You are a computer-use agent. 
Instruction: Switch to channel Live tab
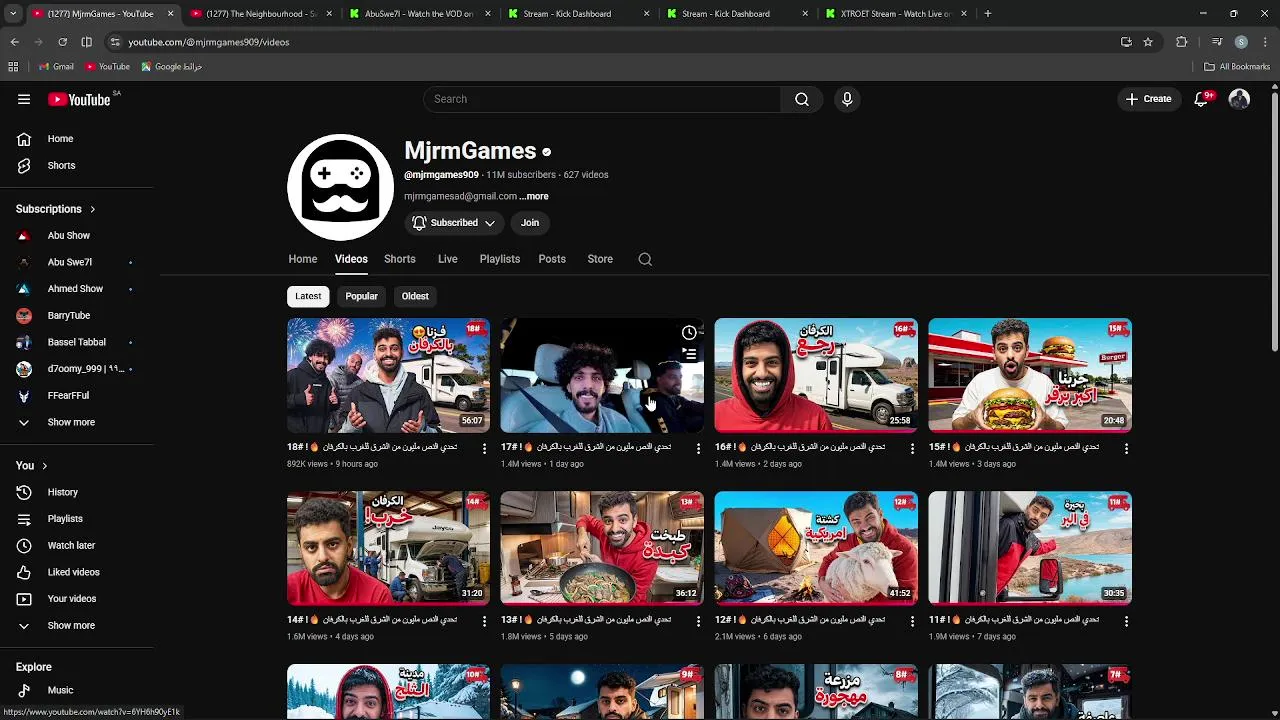(447, 259)
